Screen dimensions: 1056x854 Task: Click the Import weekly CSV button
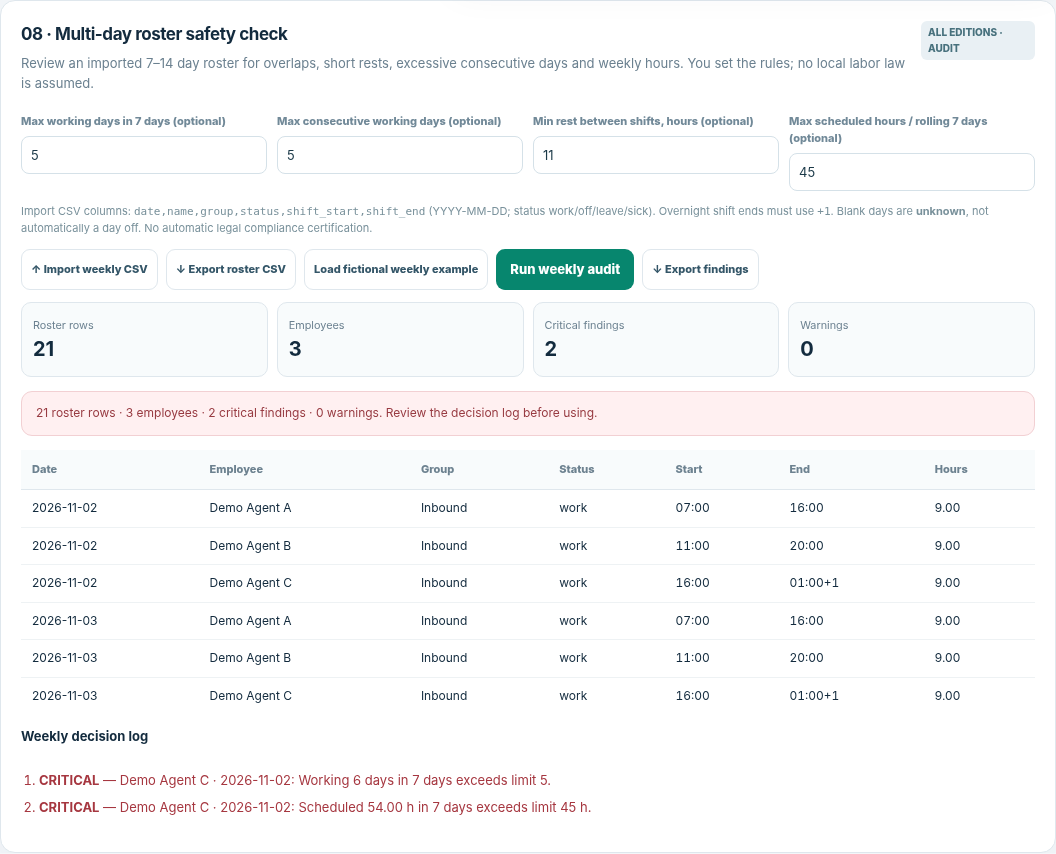pyautogui.click(x=90, y=269)
